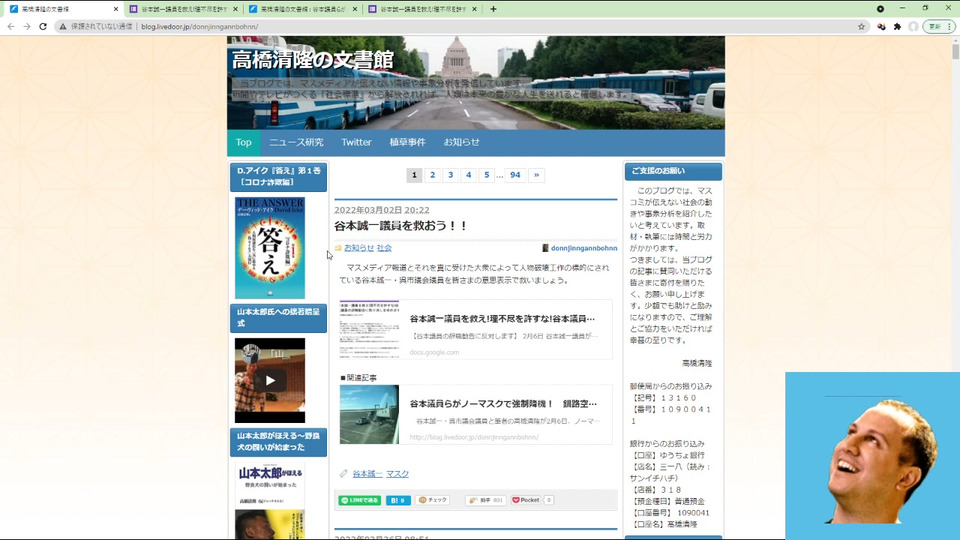960x540 pixels.
Task: Click the blog title 高橋清隆の文書館
Action: tap(312, 60)
